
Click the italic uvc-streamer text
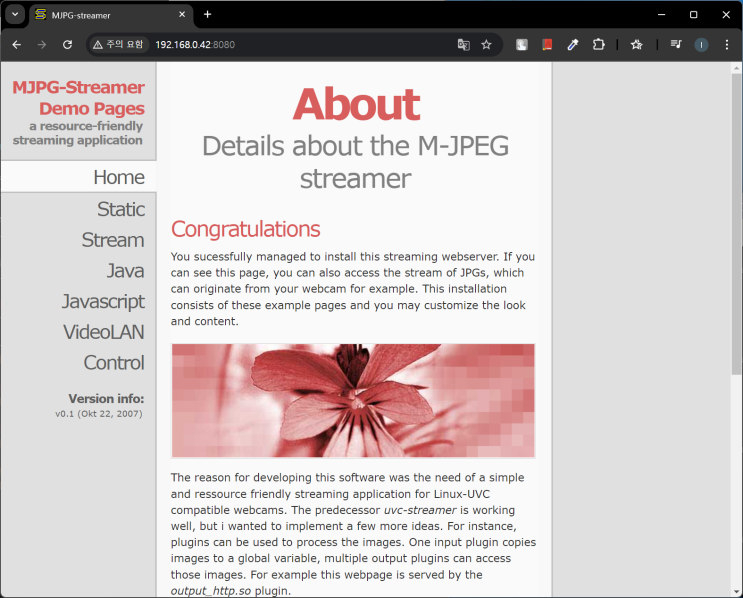420,510
